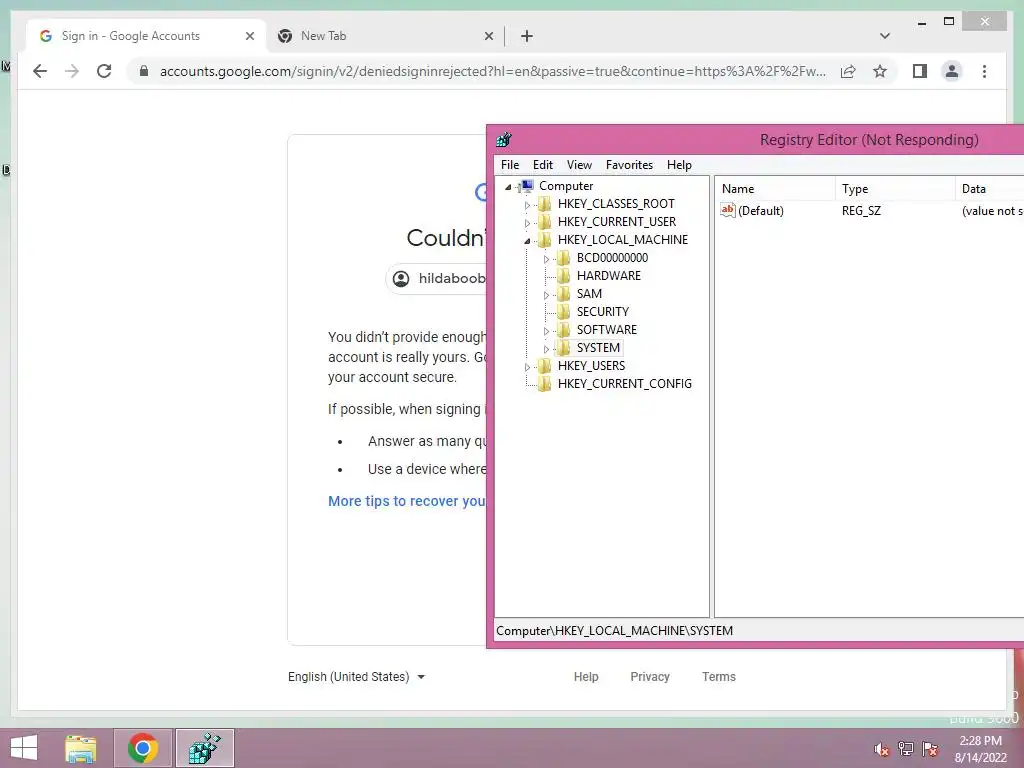The height and width of the screenshot is (768, 1024).
Task: Open the Help footer link
Action: (x=586, y=677)
